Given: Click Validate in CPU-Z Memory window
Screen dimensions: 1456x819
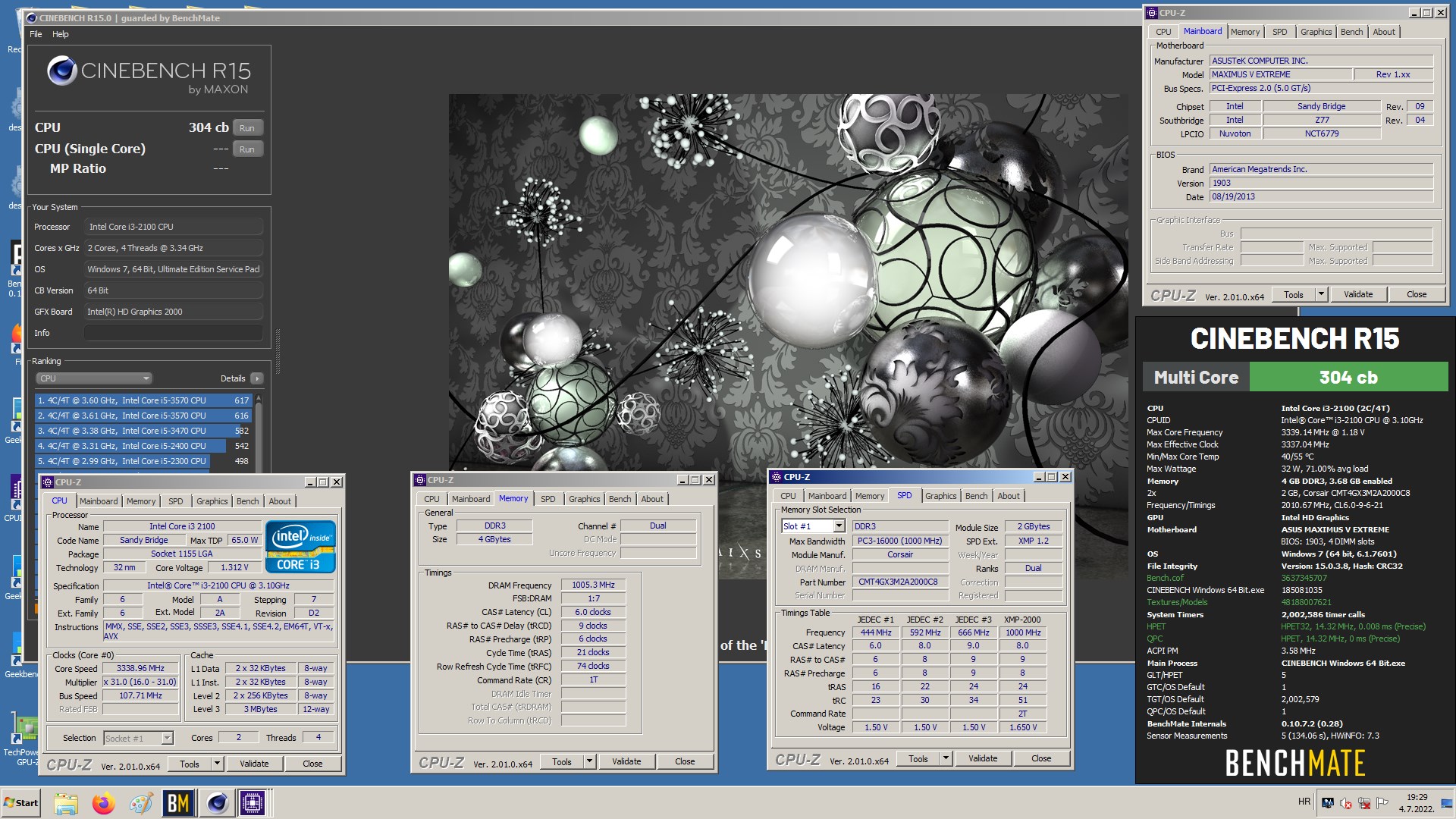Looking at the screenshot, I should [626, 761].
